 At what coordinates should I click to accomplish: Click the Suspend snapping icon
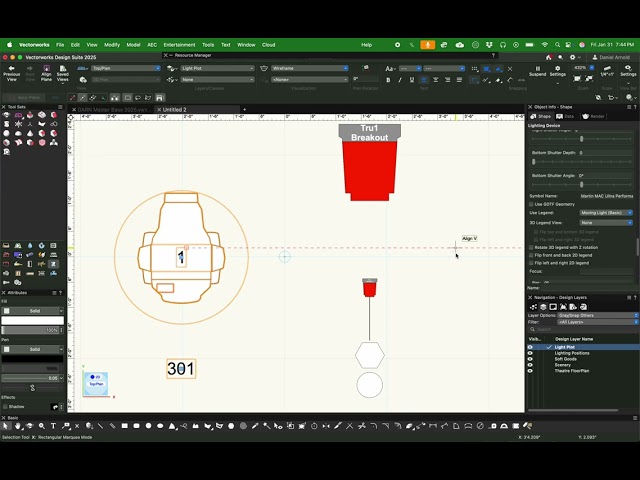point(538,69)
